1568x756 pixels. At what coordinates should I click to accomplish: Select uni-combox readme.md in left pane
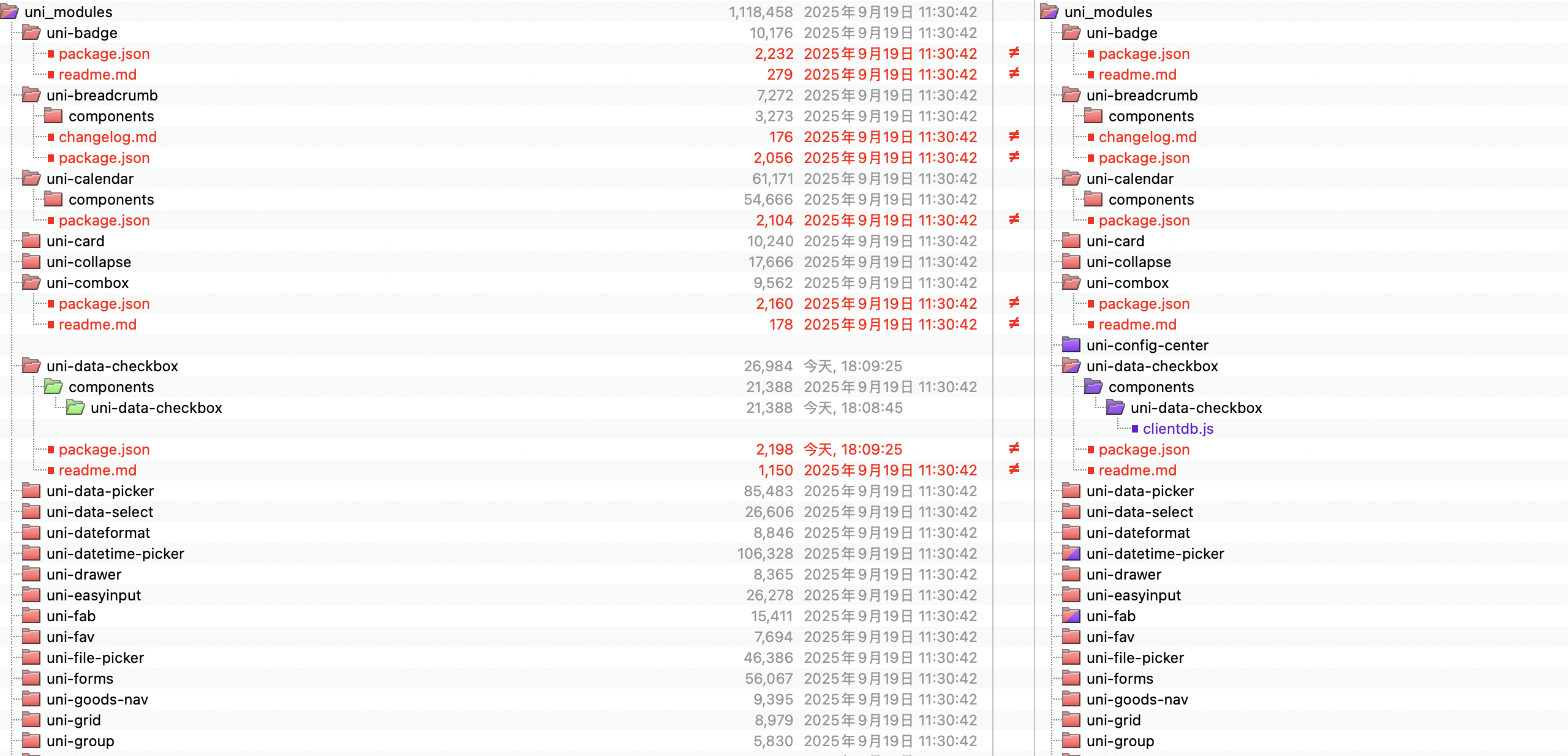pyautogui.click(x=97, y=324)
